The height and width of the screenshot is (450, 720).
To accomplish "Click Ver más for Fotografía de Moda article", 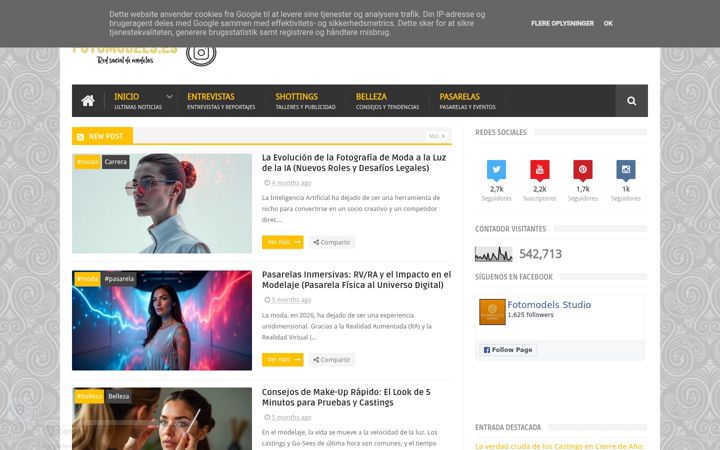I will tap(282, 242).
